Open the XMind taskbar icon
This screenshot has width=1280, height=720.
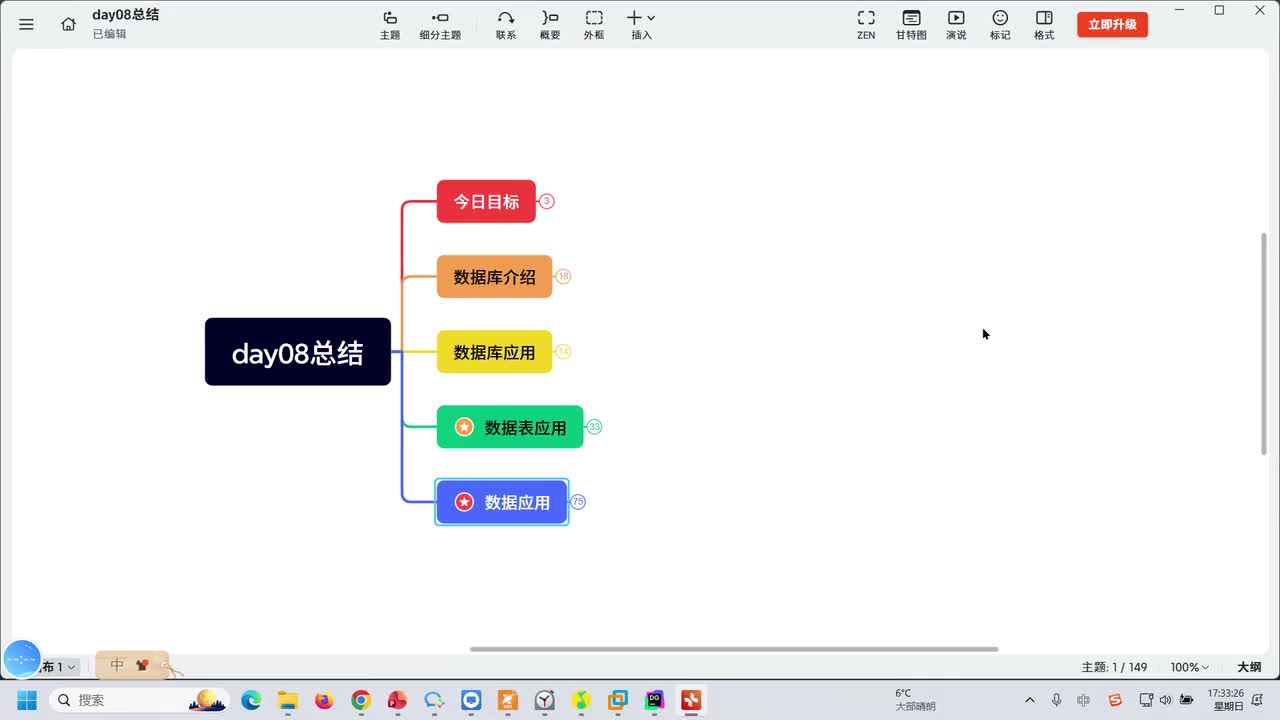[691, 700]
